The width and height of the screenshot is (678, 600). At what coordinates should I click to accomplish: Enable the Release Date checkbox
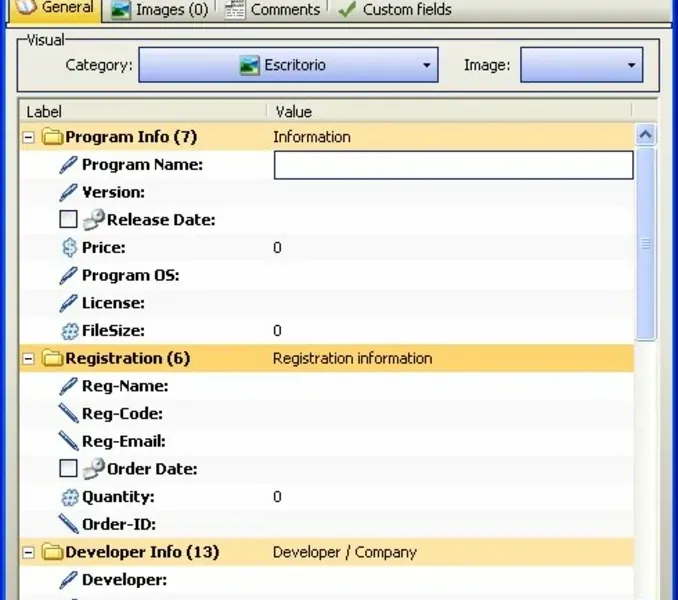point(68,219)
